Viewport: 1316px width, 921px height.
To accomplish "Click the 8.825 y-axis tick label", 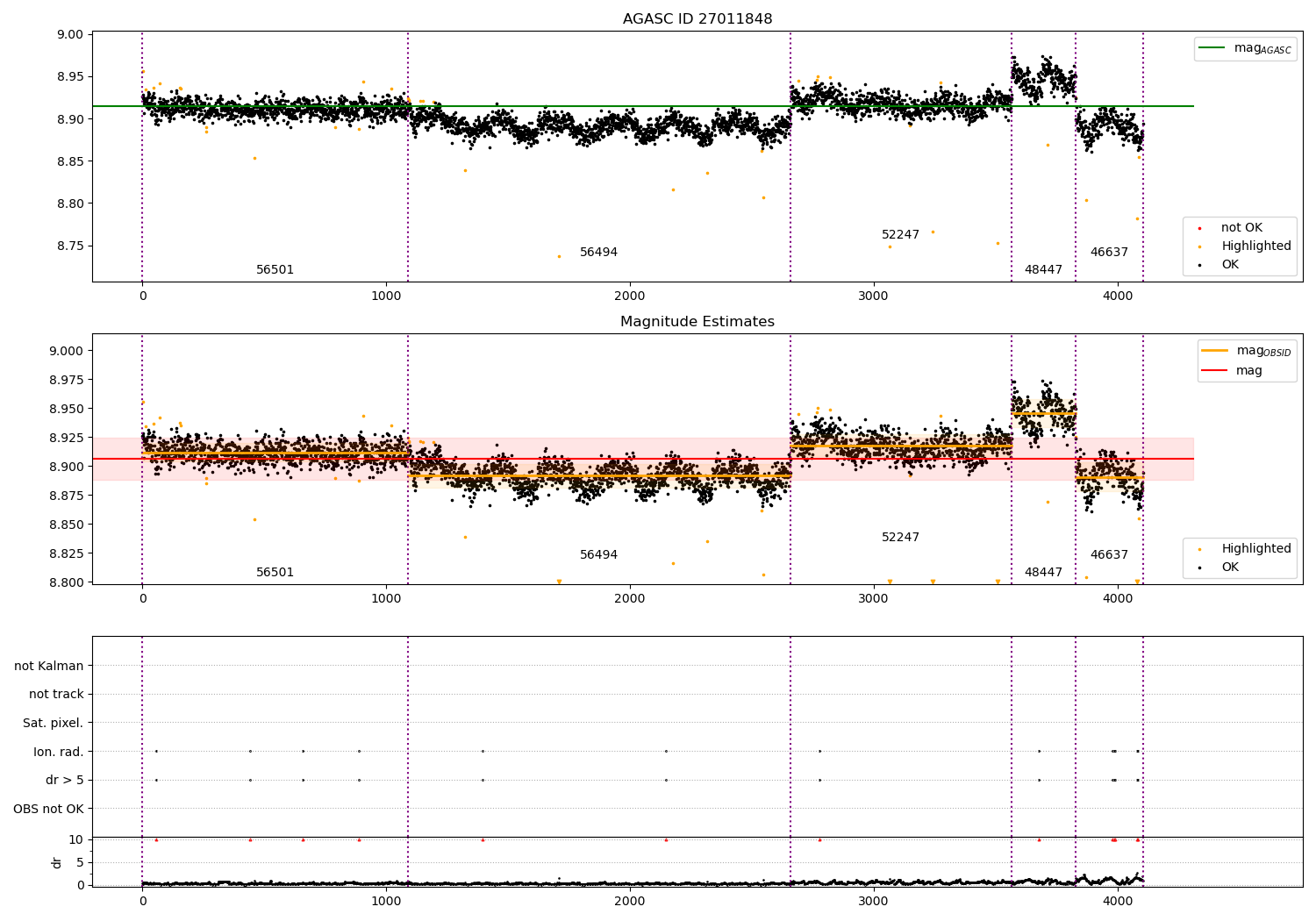I will tap(67, 553).
